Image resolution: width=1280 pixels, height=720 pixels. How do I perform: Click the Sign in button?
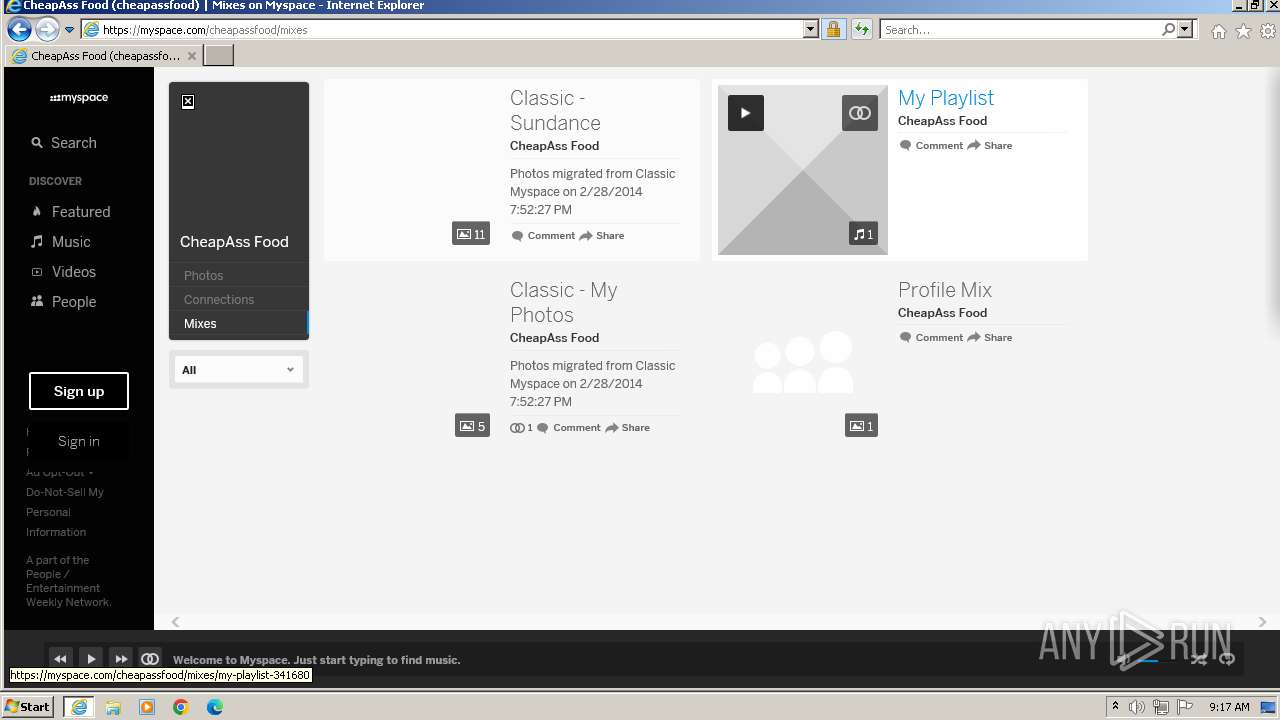[79, 441]
